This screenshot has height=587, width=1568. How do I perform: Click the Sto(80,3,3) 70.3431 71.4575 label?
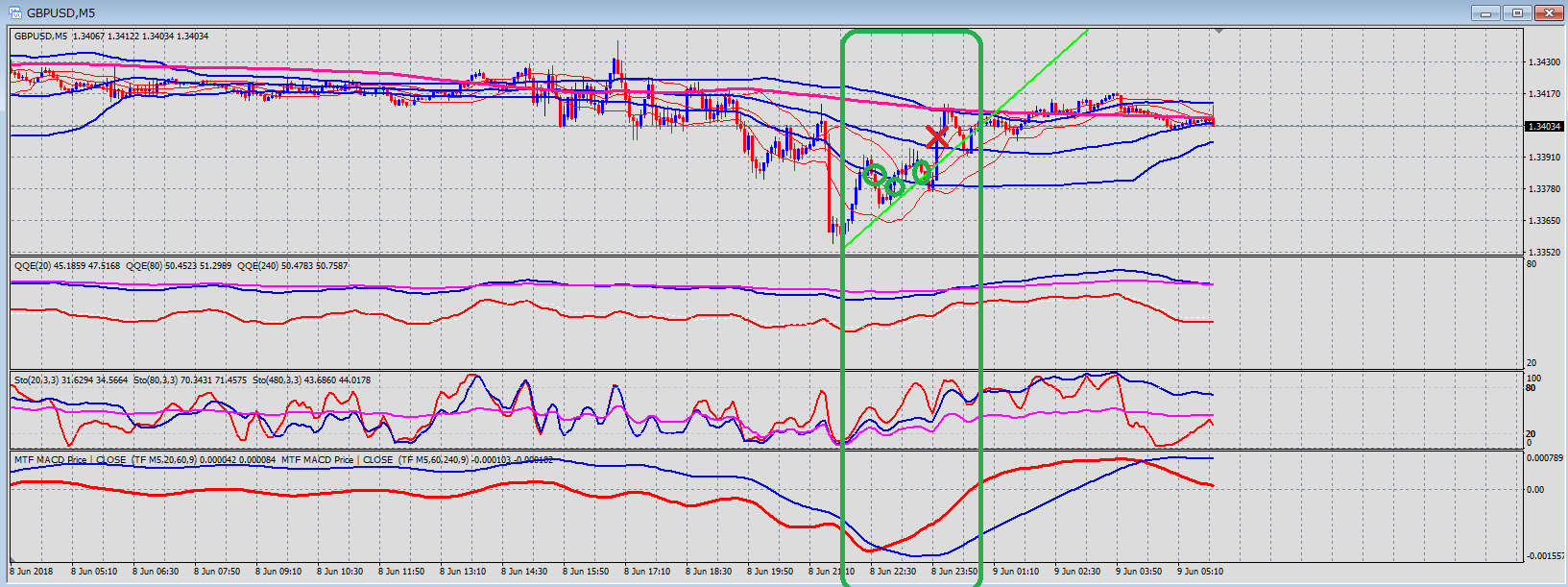click(191, 380)
